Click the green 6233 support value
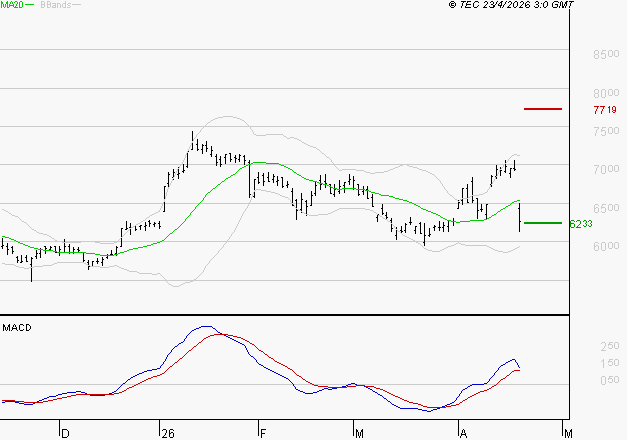The image size is (627, 440). (581, 224)
